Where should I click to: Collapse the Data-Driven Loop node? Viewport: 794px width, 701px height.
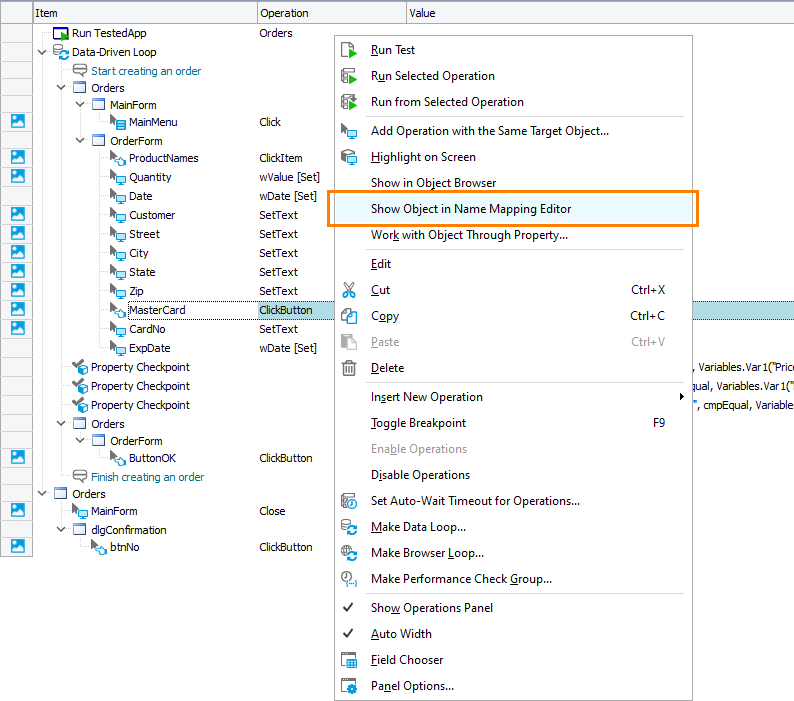tap(42, 52)
